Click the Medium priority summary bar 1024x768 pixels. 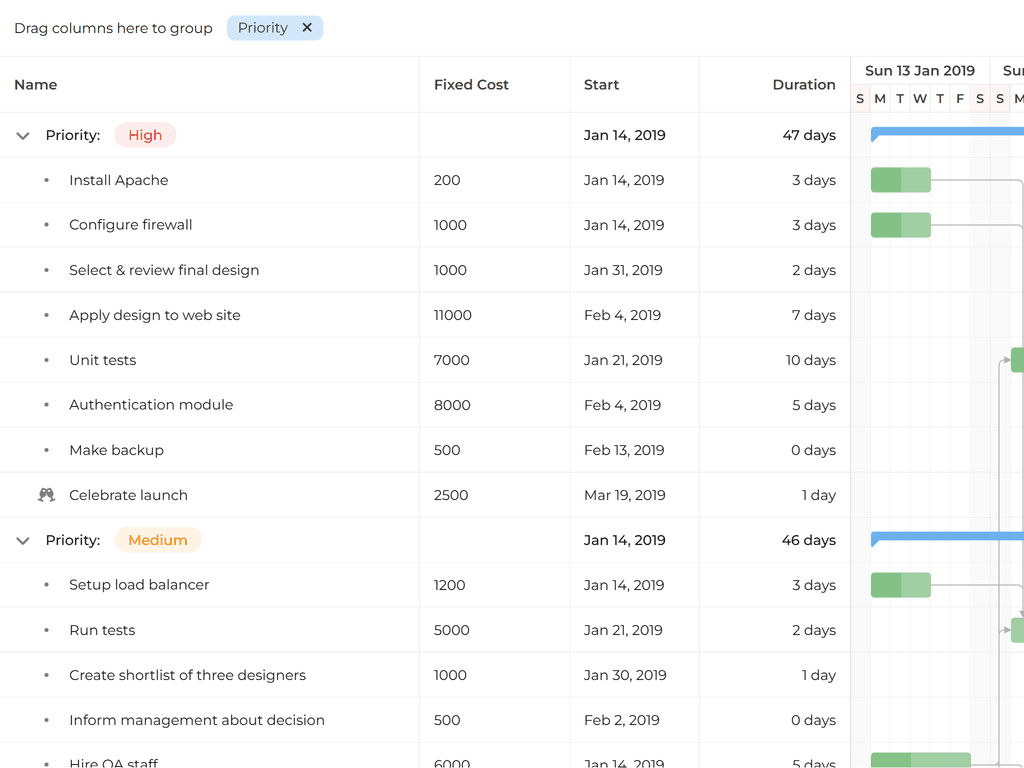946,537
